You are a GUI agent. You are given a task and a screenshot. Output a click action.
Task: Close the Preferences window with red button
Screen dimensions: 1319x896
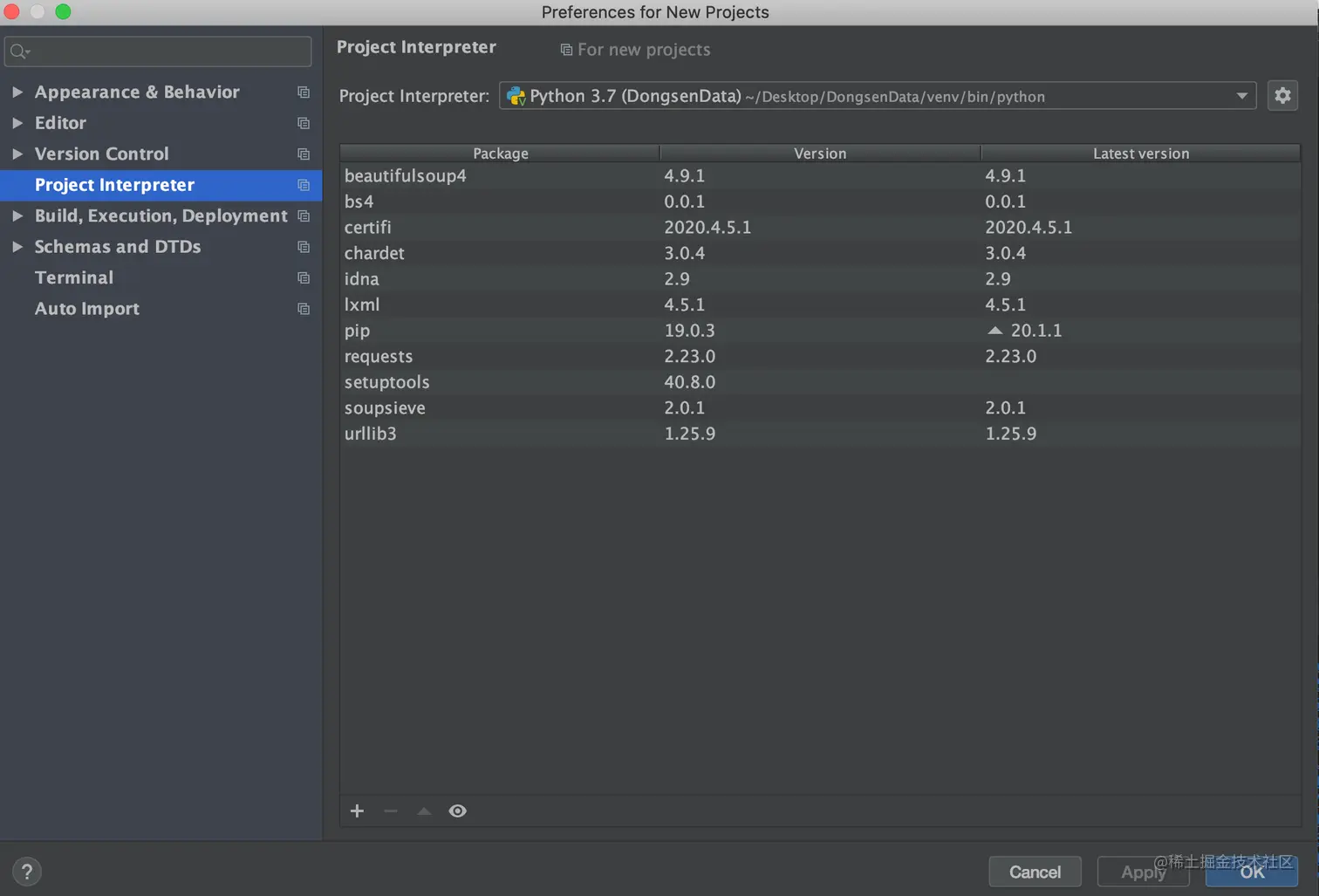[11, 11]
